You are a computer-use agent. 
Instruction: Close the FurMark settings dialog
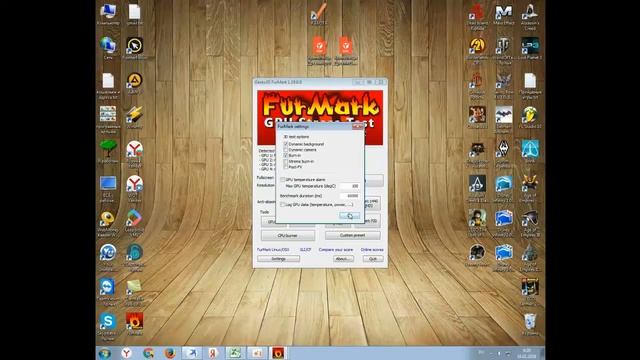[357, 127]
